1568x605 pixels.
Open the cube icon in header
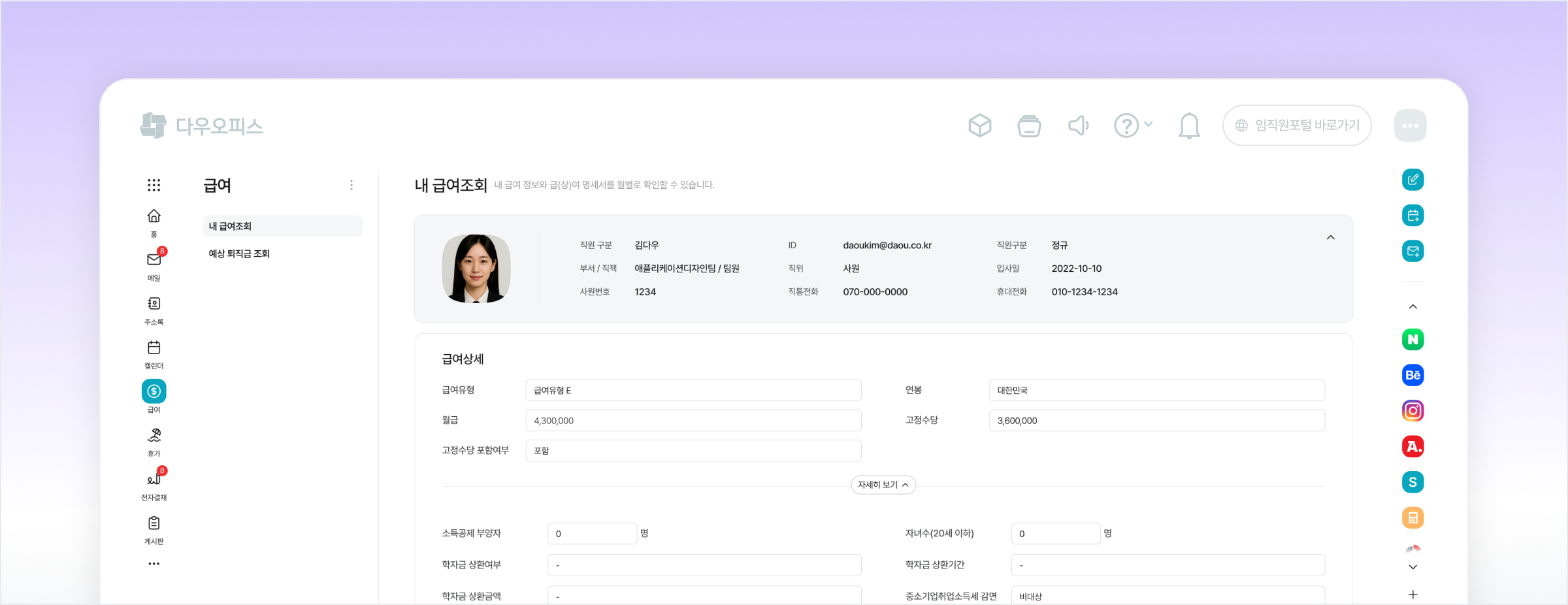pos(979,125)
